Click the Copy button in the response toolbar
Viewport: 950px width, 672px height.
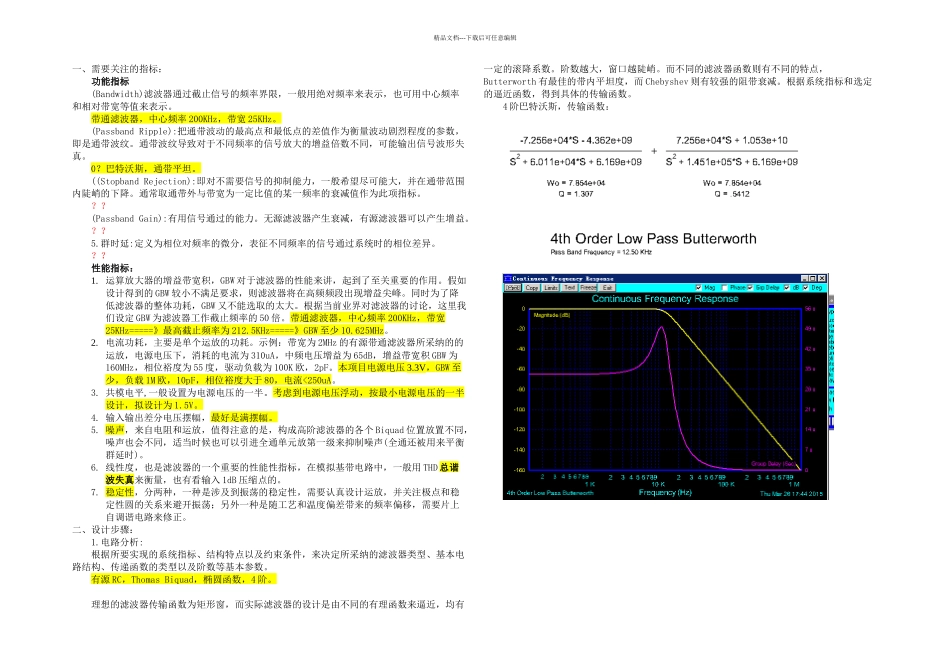(532, 288)
